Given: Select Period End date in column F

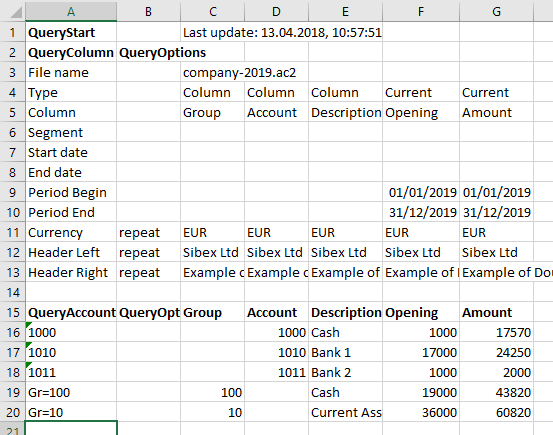Looking at the screenshot, I should click(x=421, y=212).
